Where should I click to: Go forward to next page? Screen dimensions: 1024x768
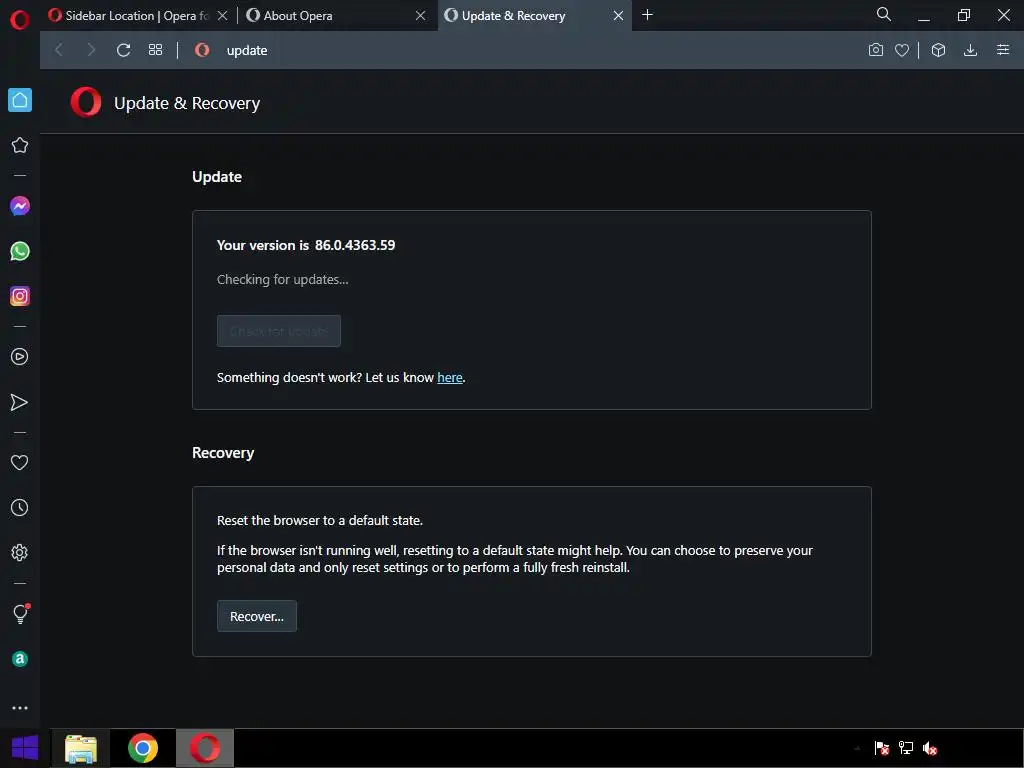click(91, 50)
